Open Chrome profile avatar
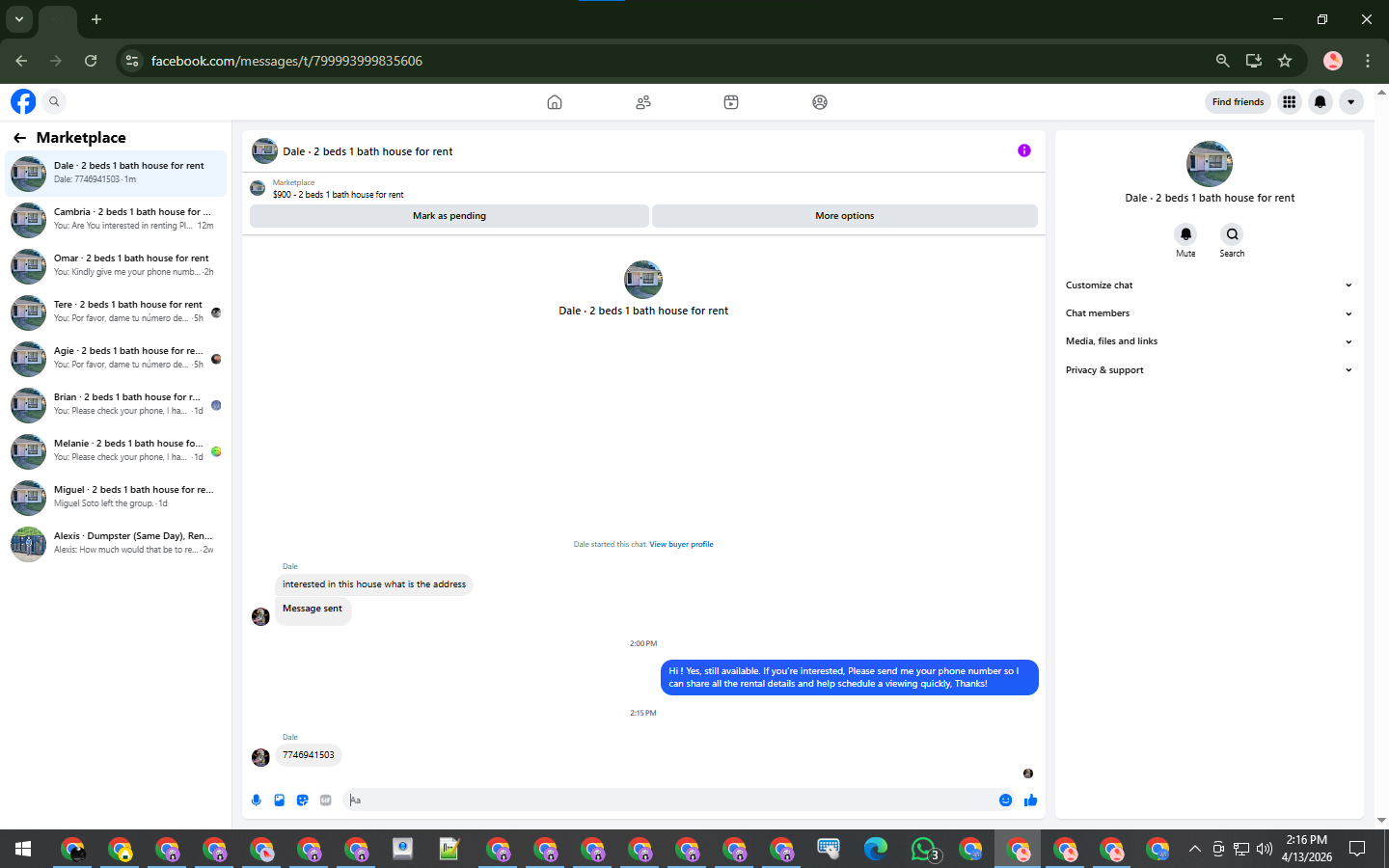 tap(1333, 61)
